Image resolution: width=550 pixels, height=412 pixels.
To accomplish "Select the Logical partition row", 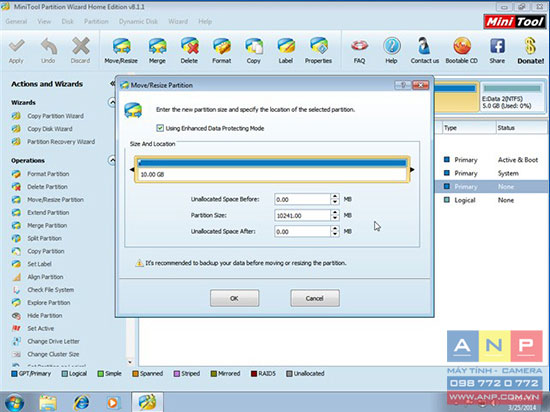I will point(491,200).
